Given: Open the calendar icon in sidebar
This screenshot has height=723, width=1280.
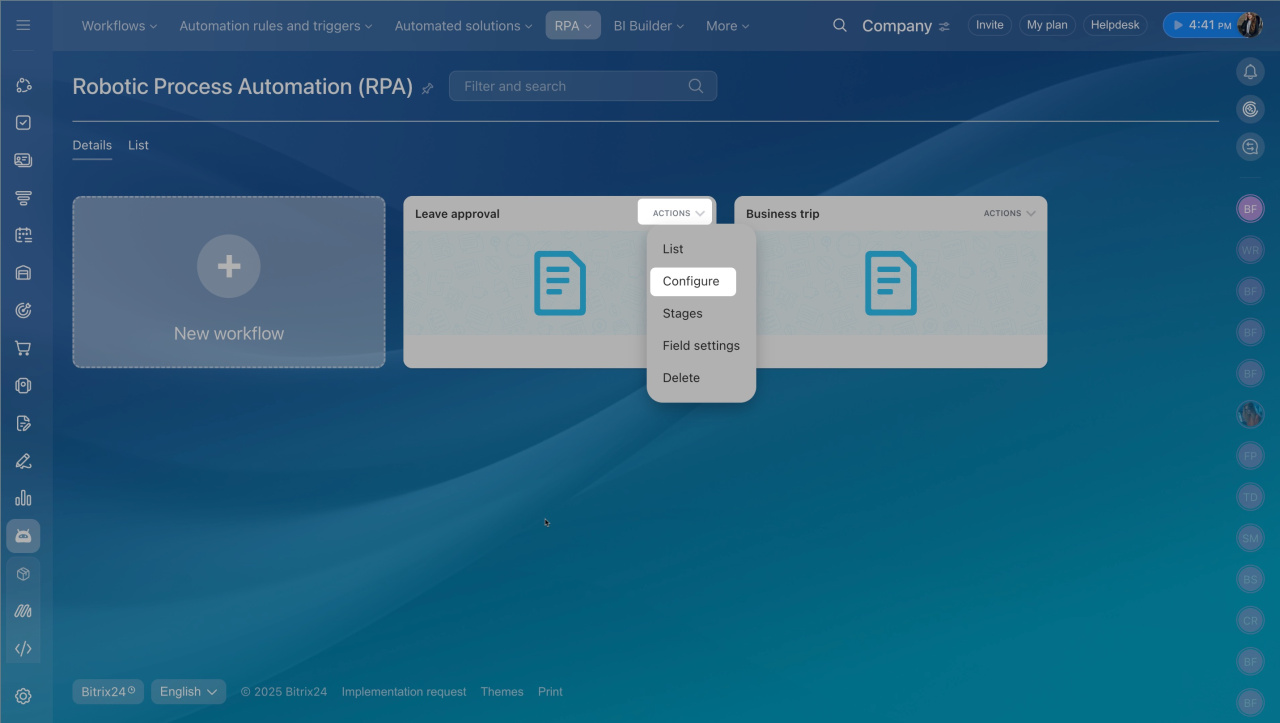Looking at the screenshot, I should pyautogui.click(x=23, y=235).
